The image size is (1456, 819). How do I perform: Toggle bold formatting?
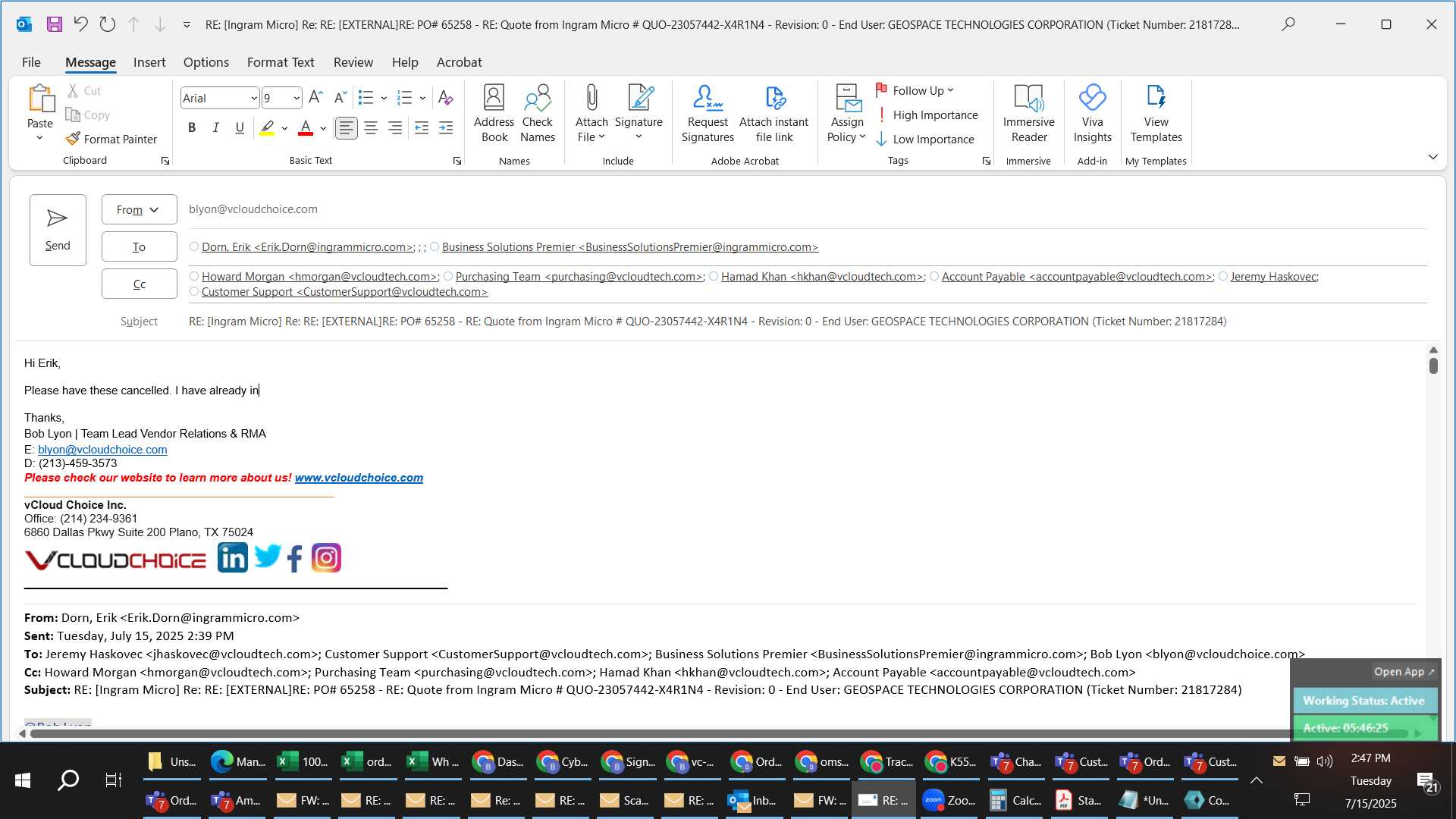(x=192, y=128)
